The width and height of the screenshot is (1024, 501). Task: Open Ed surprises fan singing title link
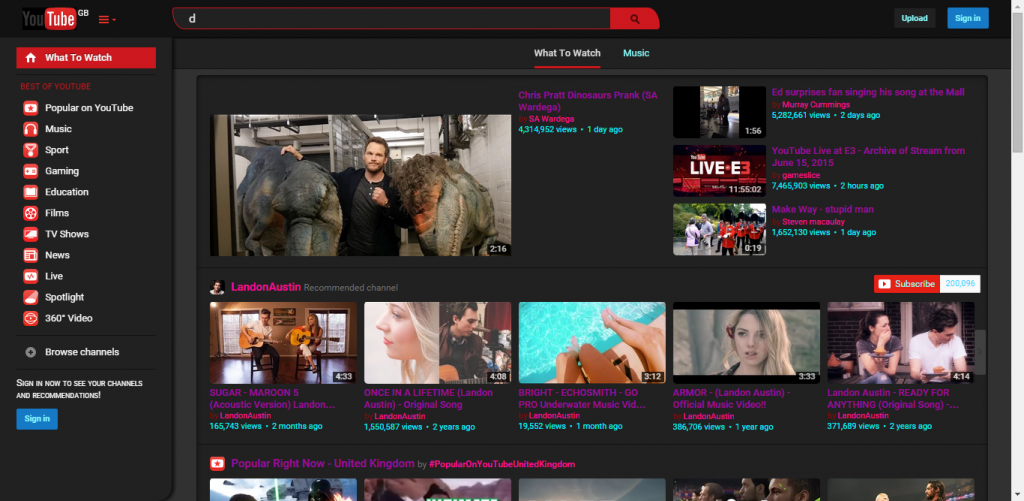click(868, 92)
